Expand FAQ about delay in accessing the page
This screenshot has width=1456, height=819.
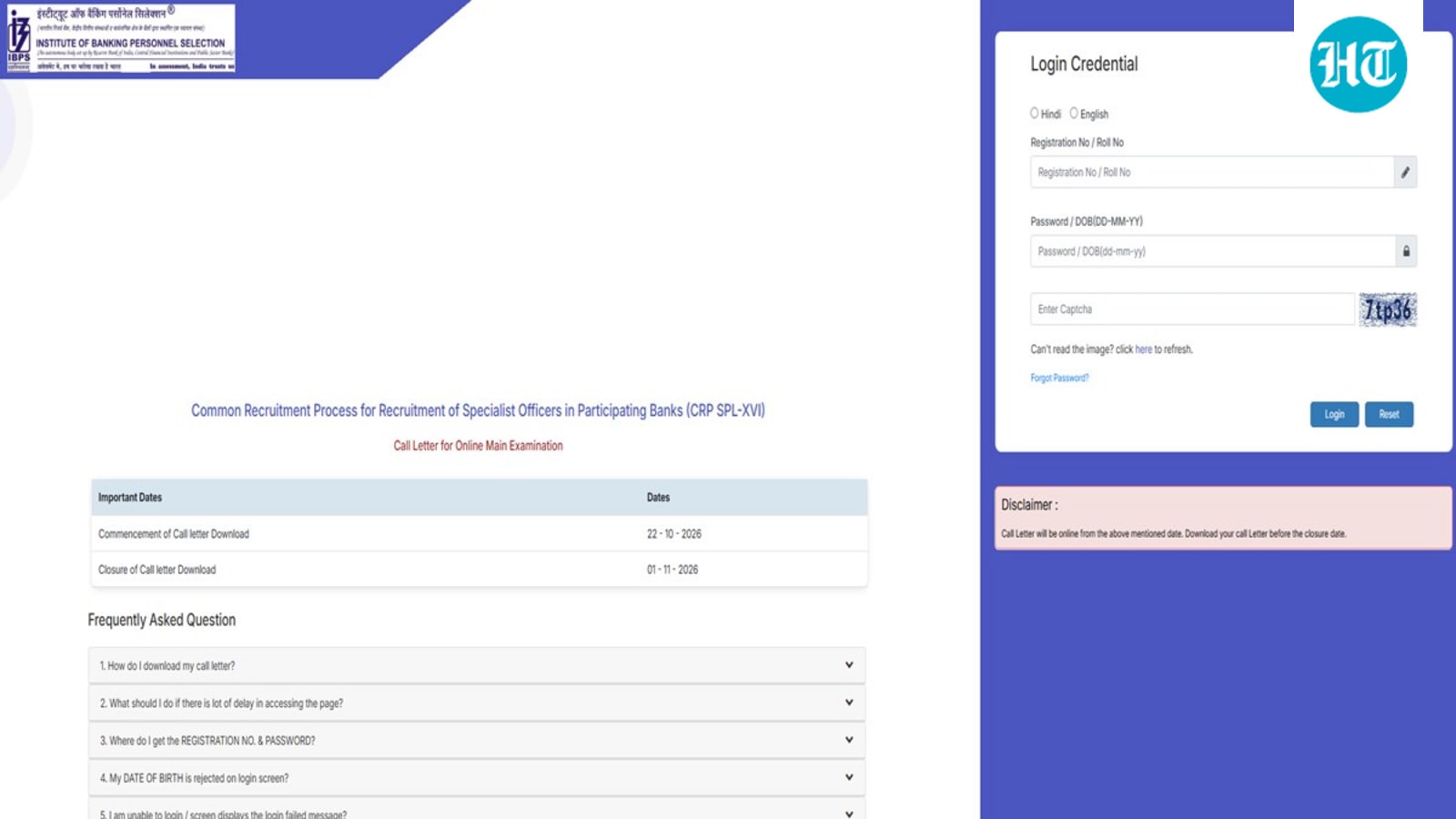tap(477, 703)
